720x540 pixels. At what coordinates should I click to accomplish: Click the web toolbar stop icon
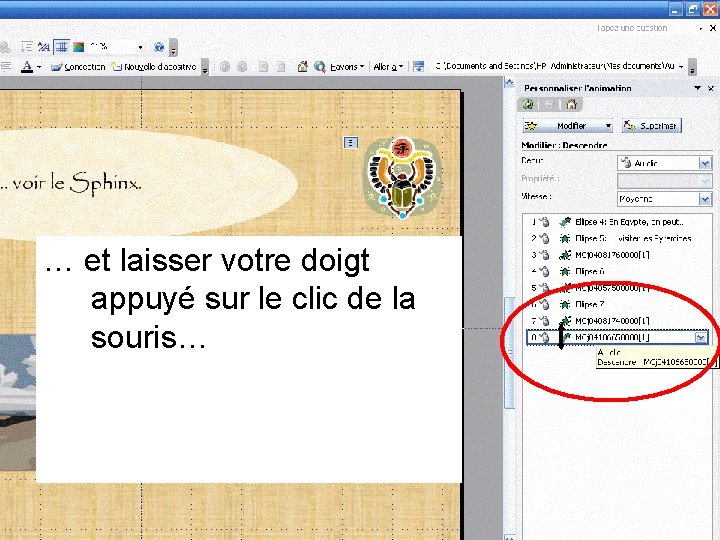point(263,67)
